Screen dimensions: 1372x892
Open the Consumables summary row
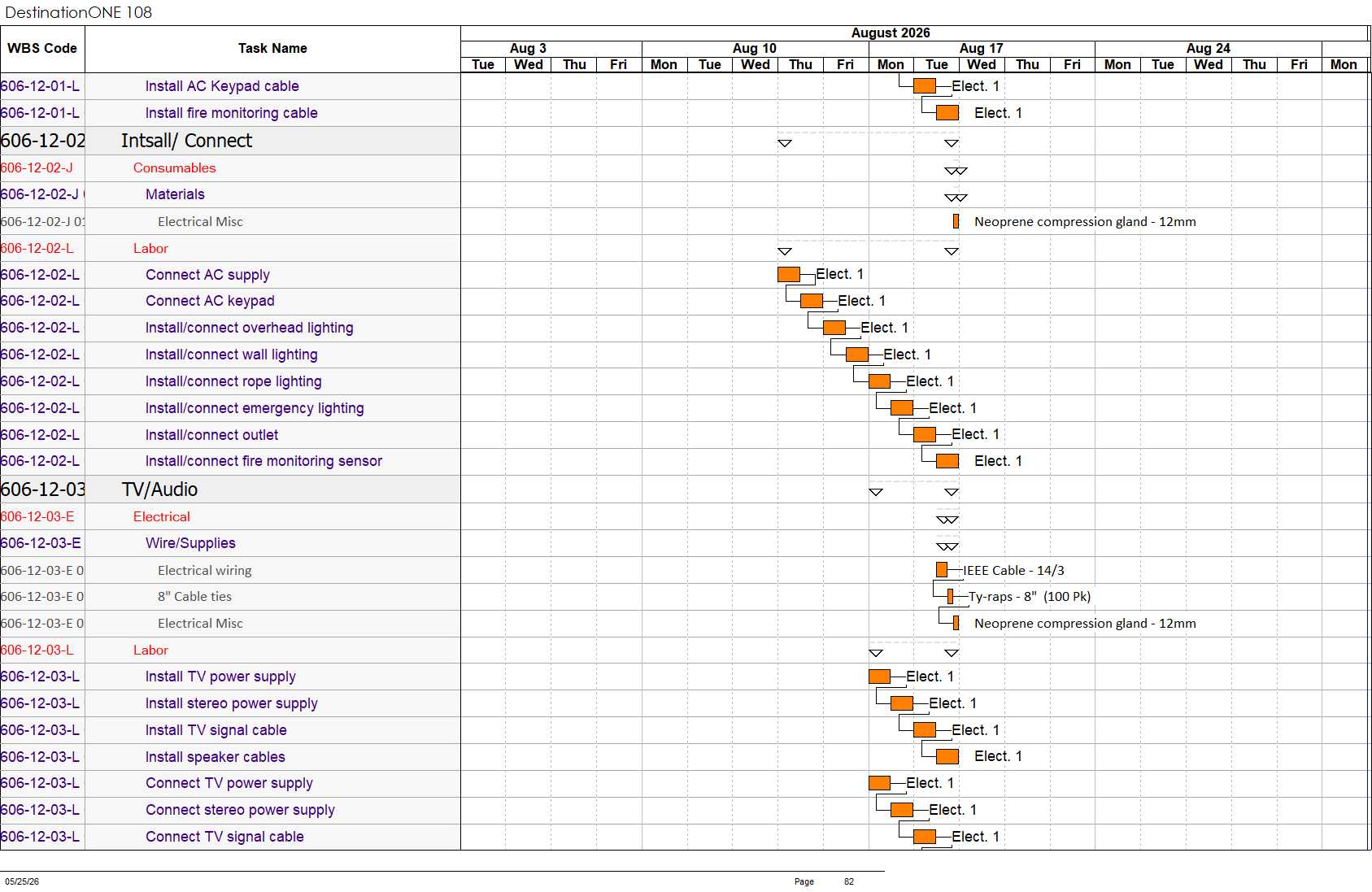click(230, 168)
